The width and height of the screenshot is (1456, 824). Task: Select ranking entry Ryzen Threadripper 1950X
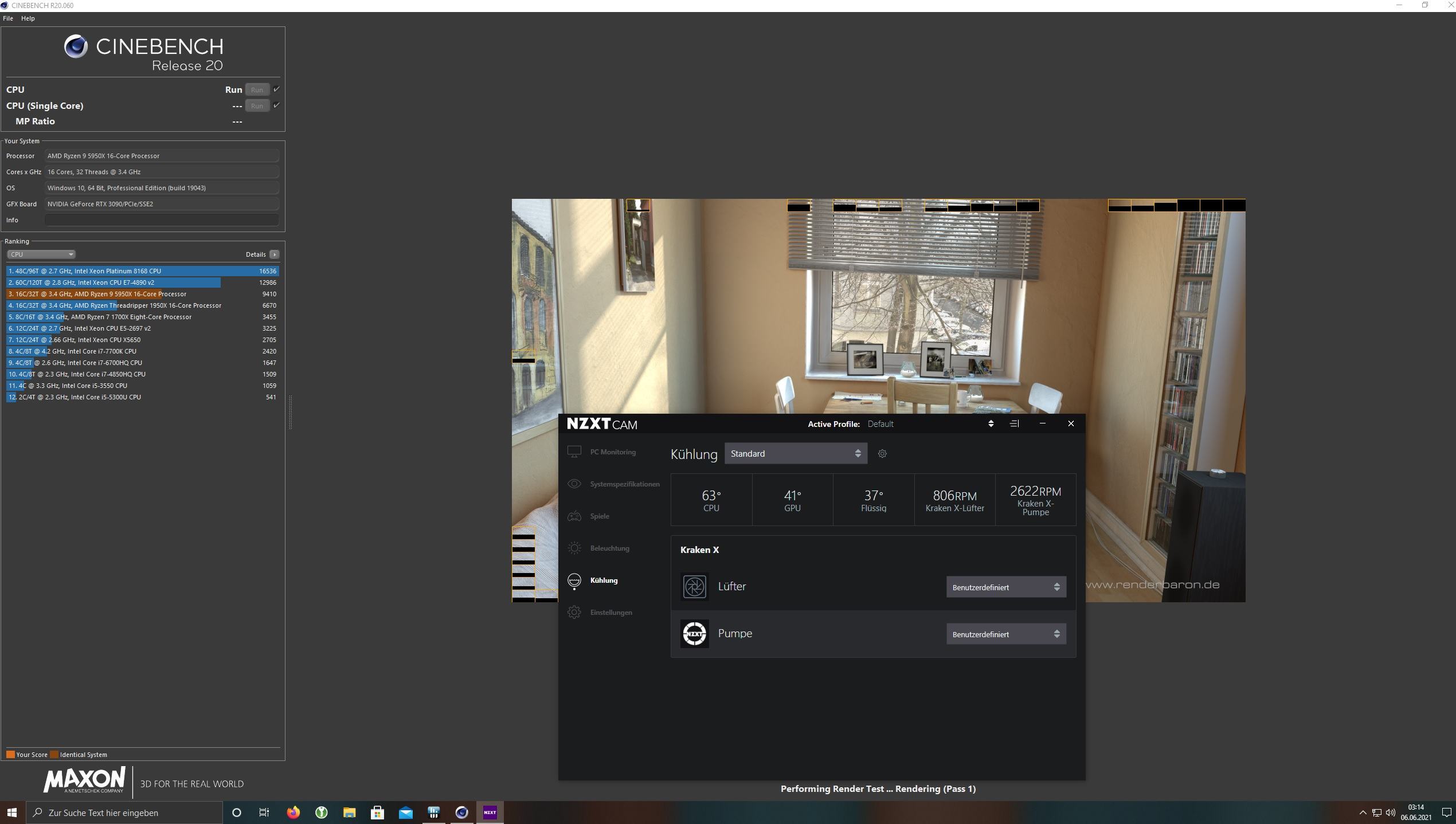[143, 305]
